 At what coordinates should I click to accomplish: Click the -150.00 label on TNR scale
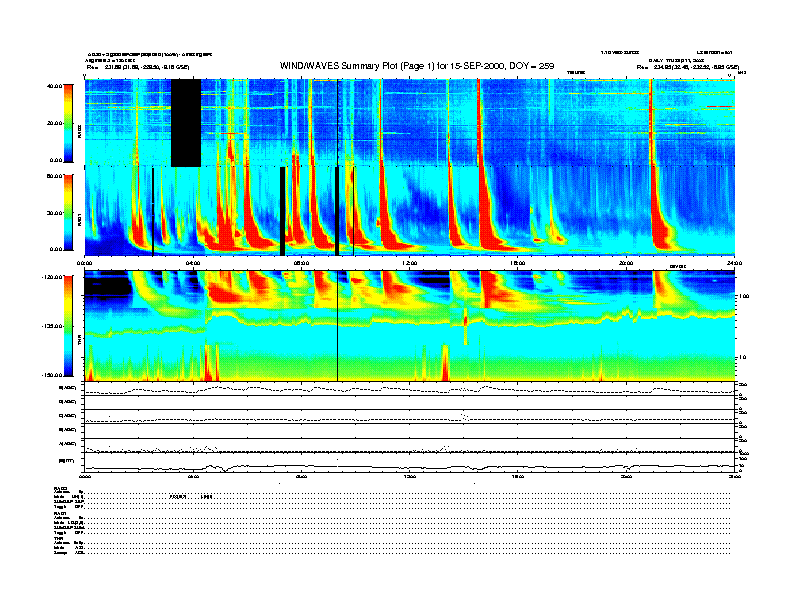click(x=52, y=375)
